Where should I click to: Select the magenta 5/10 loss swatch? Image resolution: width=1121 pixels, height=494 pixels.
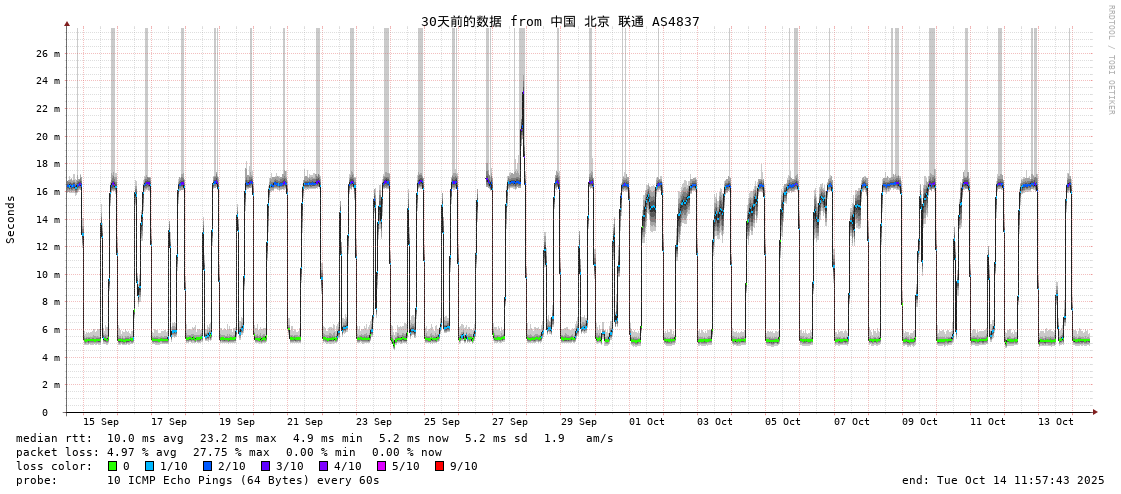(x=381, y=466)
